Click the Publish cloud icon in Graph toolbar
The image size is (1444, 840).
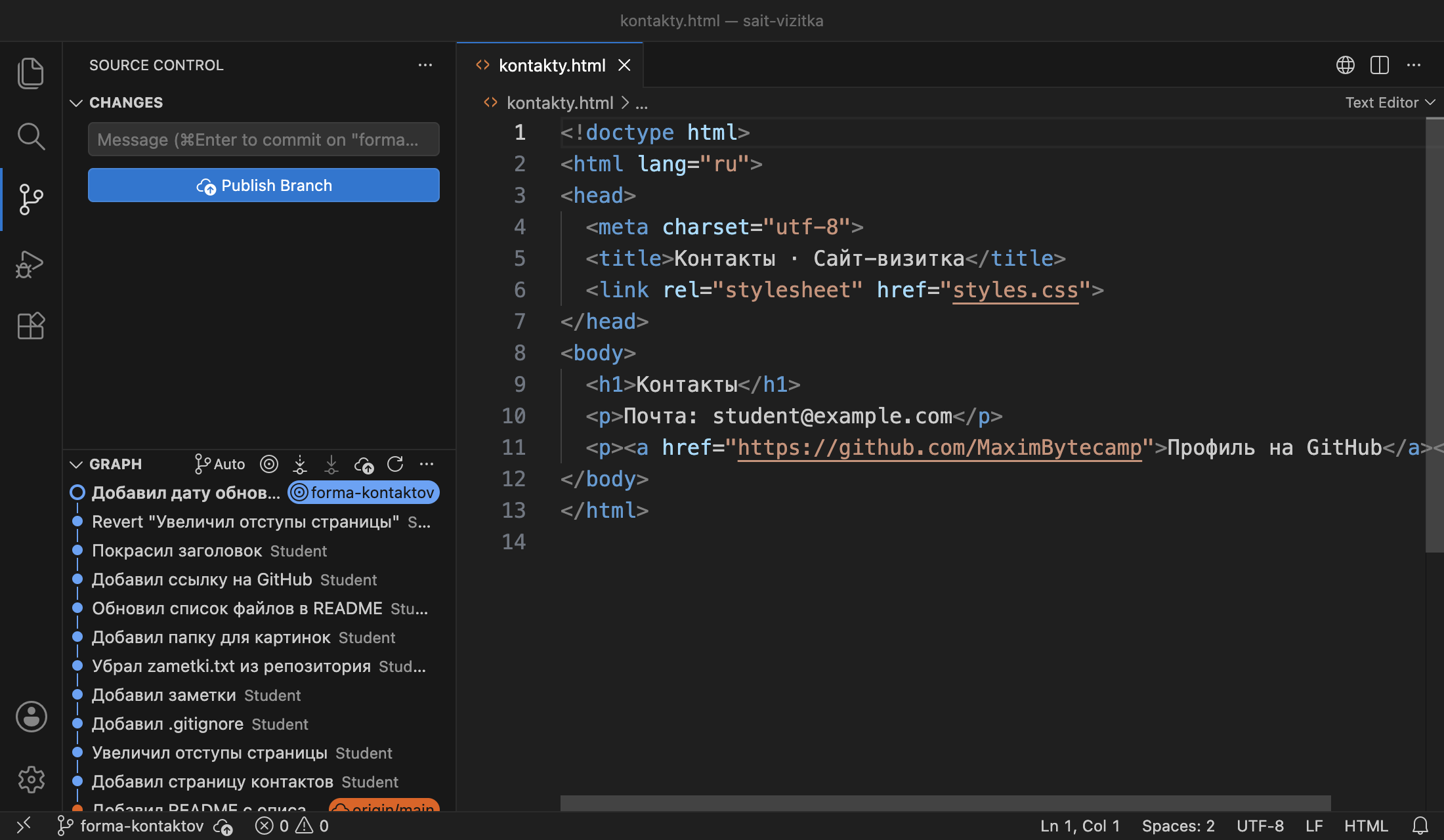pyautogui.click(x=364, y=465)
